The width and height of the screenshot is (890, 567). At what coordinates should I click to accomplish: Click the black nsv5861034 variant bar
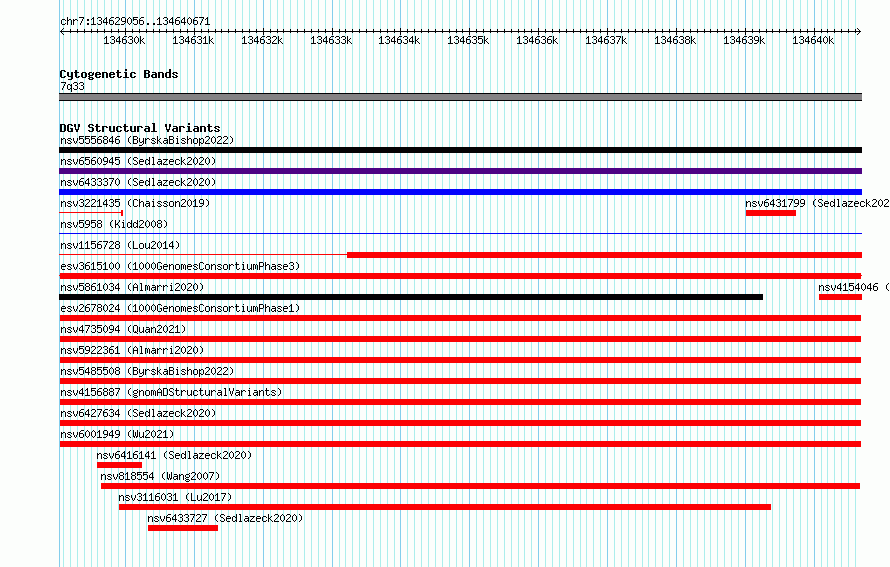[x=411, y=297]
